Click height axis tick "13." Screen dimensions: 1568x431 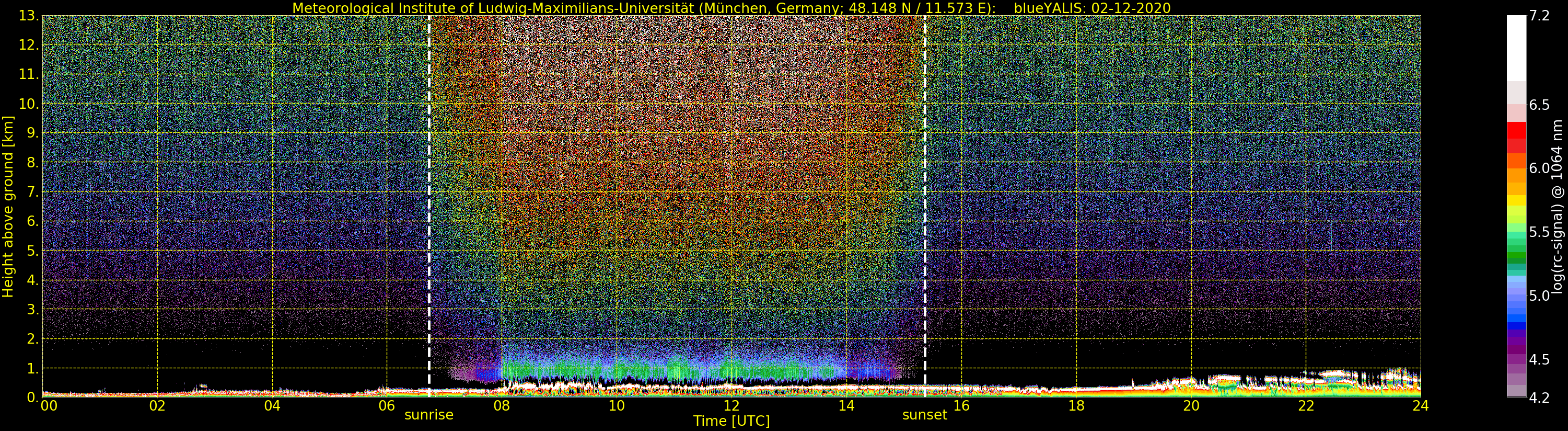(x=29, y=16)
